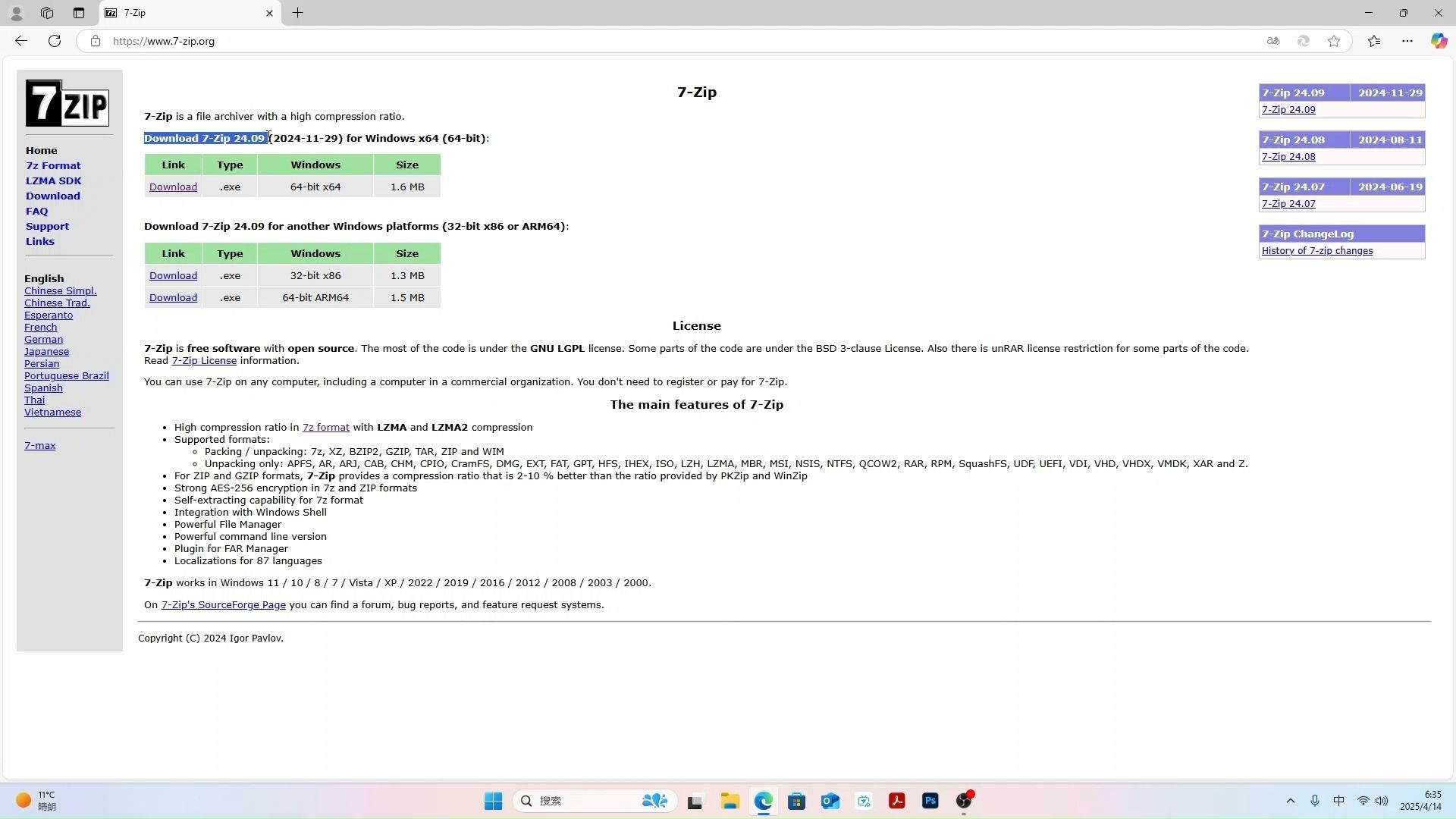Show hidden system tray icons
Screen dimensions: 1456x819
coord(1290,801)
